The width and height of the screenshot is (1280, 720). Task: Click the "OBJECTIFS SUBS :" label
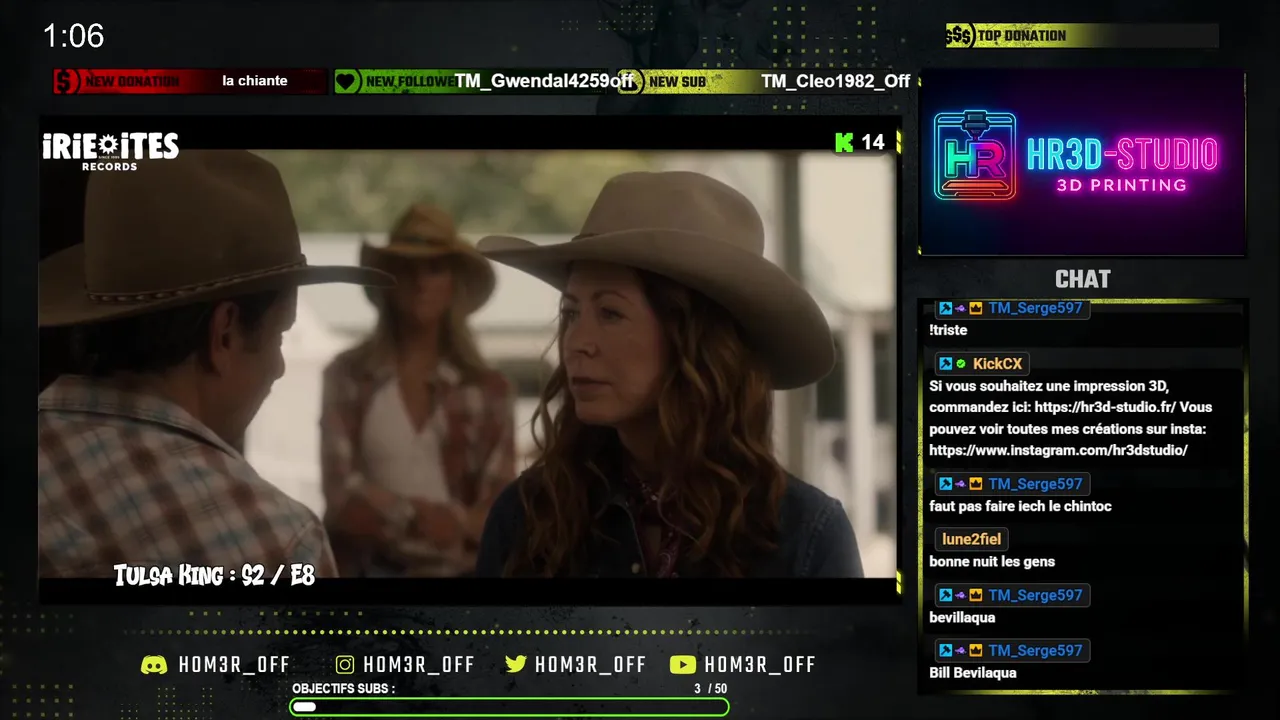point(344,689)
